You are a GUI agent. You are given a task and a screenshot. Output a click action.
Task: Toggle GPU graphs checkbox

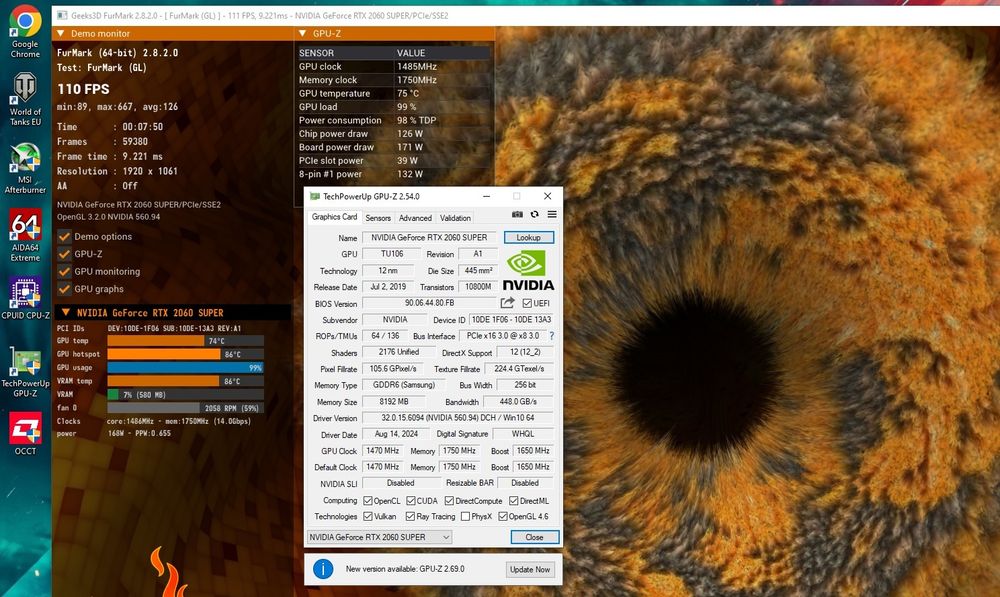[x=64, y=289]
